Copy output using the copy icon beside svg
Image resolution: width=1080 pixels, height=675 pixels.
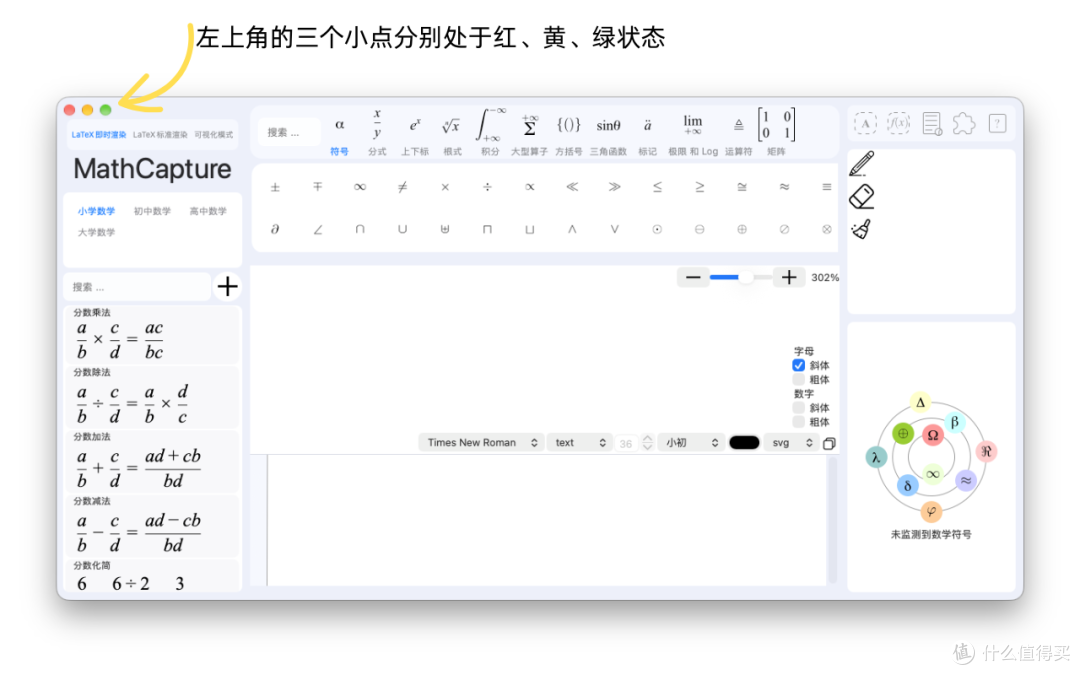coord(829,443)
